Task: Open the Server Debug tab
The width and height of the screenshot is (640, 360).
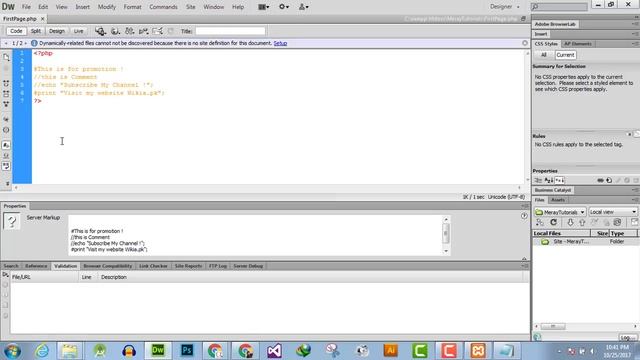Action: (x=248, y=266)
